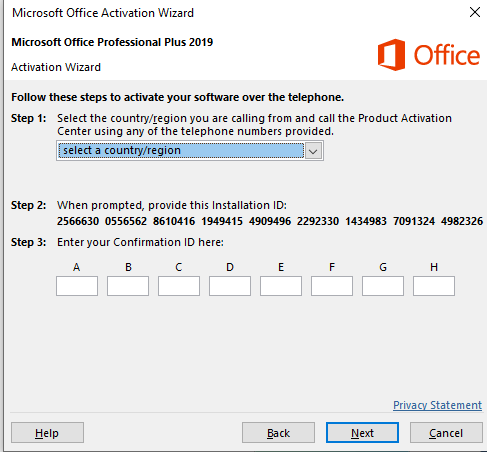
Task: Click 'Microsoft Office Activation Wizard' title text
Action: pos(103,13)
